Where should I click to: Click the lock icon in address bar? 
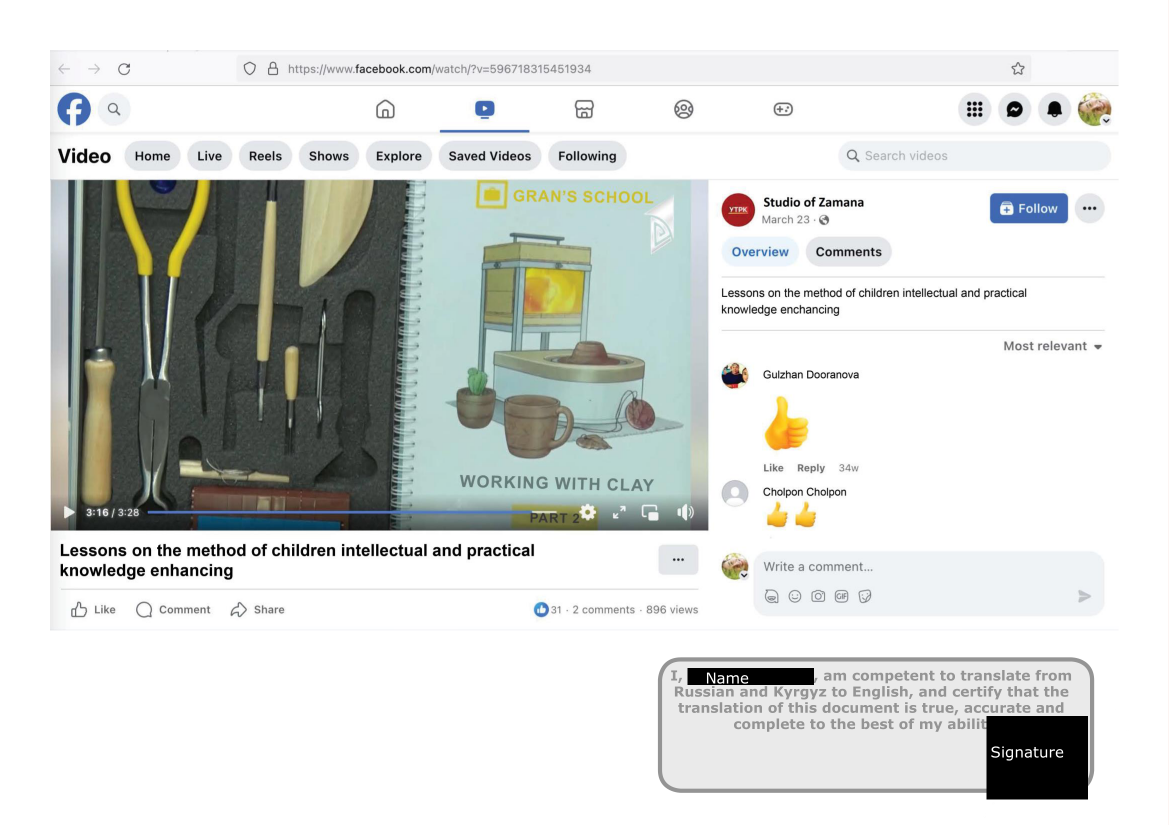273,69
